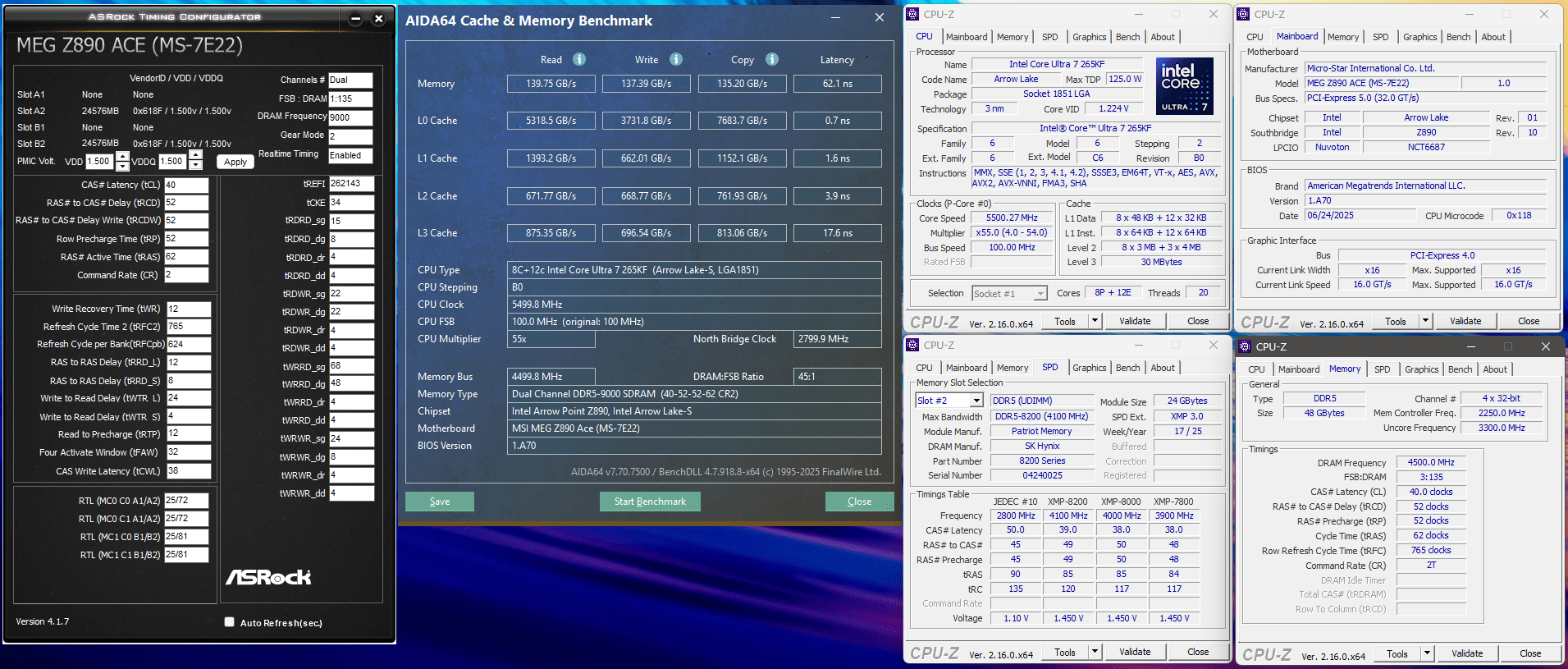Open the Socket #1 selection dropdown

[1040, 294]
